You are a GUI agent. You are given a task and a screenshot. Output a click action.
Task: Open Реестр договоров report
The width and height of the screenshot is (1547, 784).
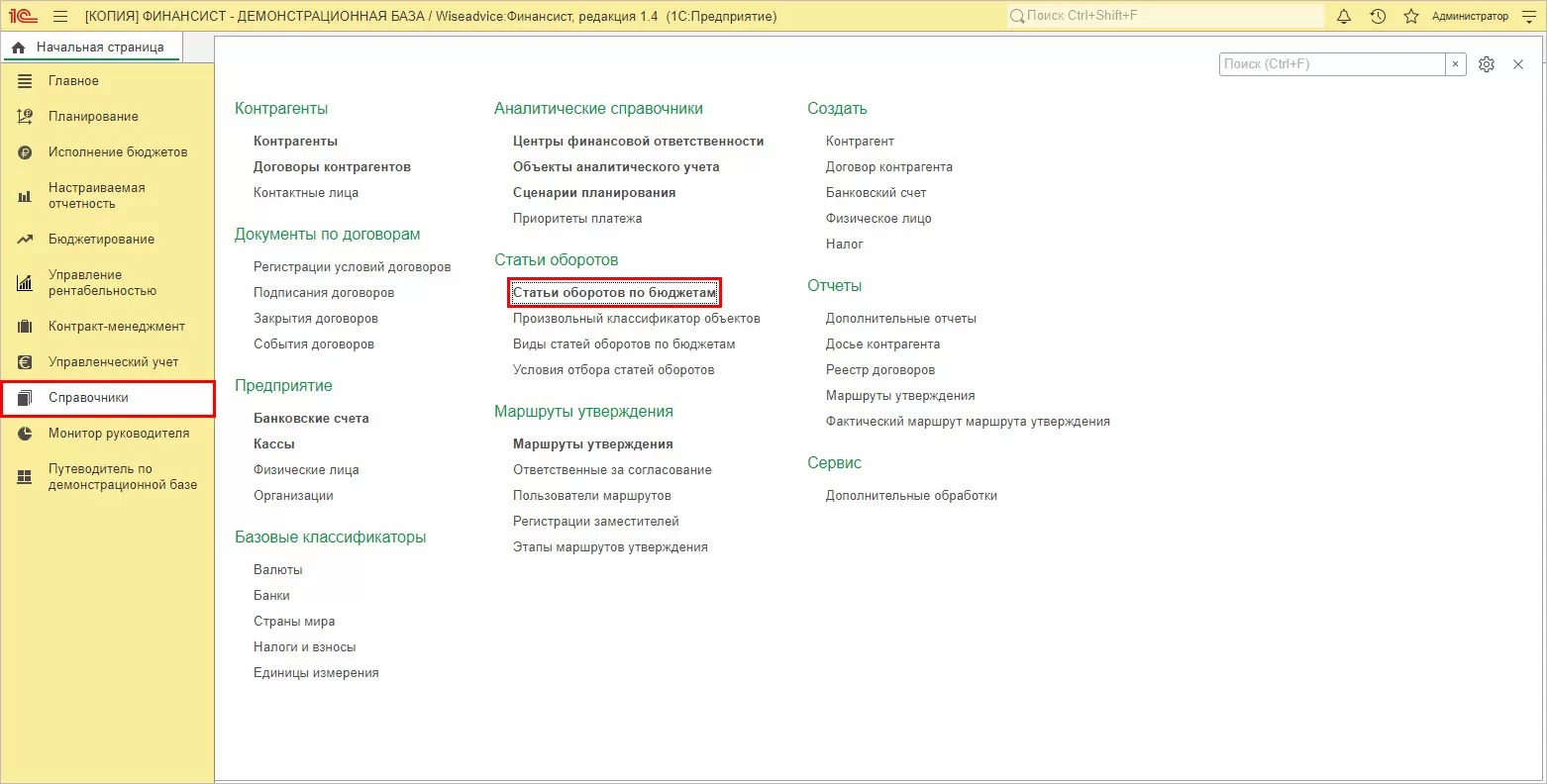(x=880, y=370)
